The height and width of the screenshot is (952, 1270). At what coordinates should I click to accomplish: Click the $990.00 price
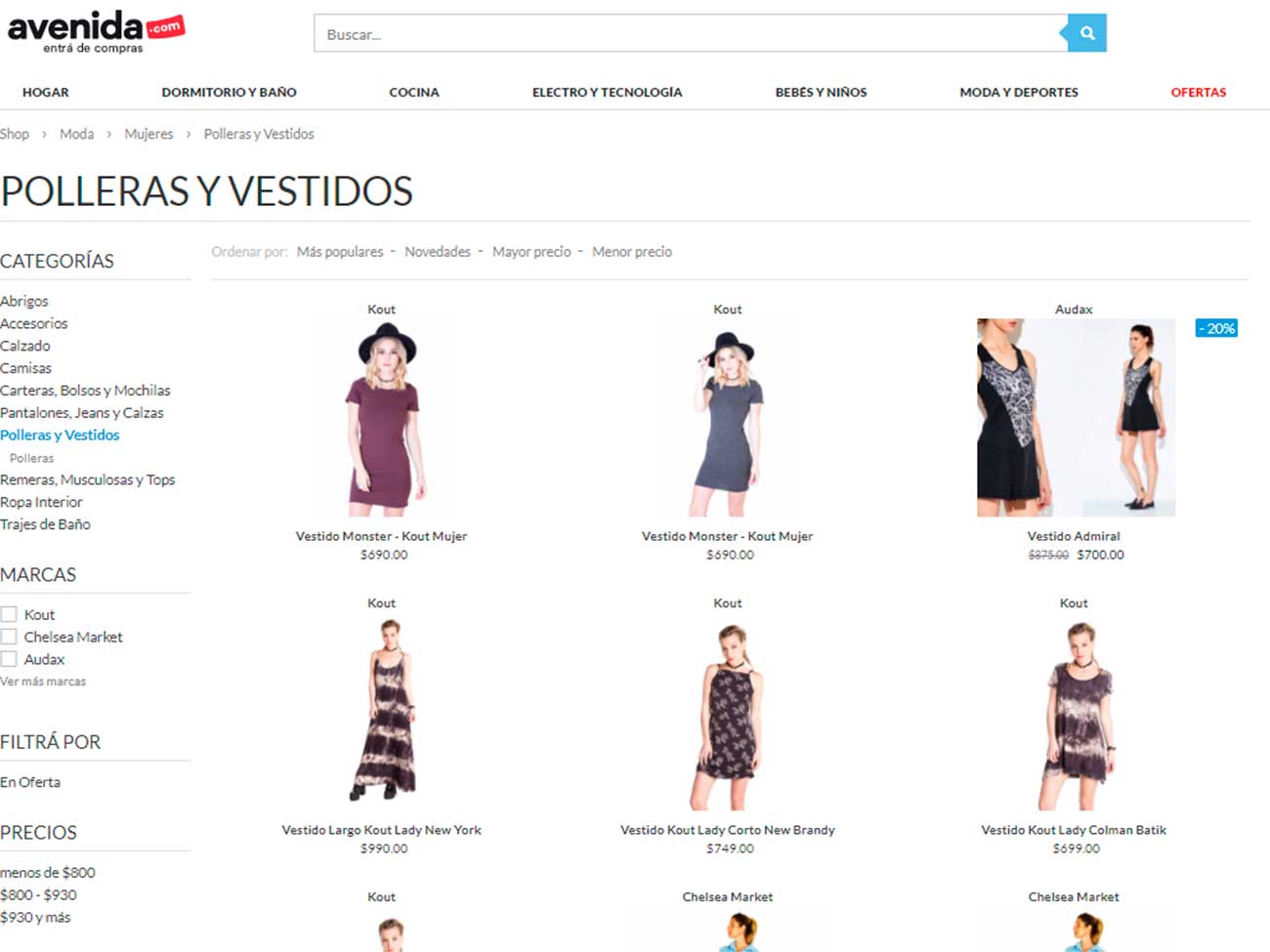[x=384, y=849]
